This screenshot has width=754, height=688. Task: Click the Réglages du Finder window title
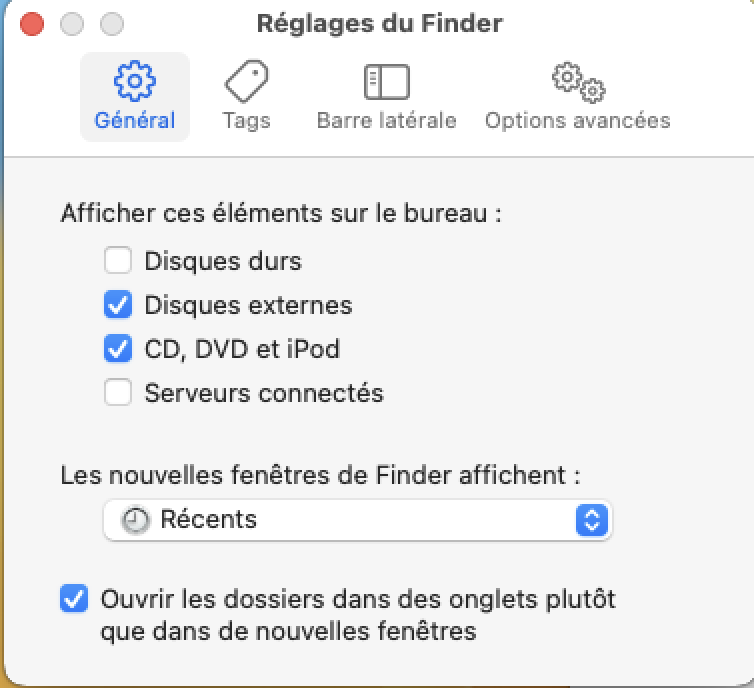tap(380, 23)
